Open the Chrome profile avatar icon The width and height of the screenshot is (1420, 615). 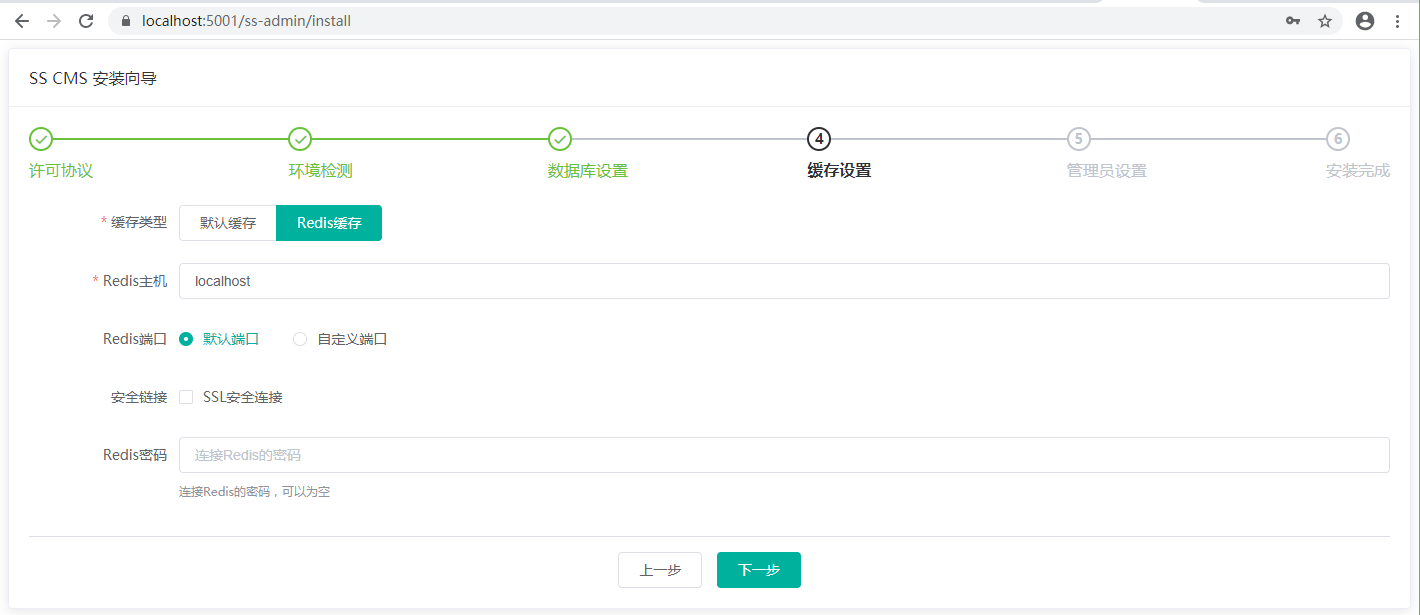click(1365, 21)
